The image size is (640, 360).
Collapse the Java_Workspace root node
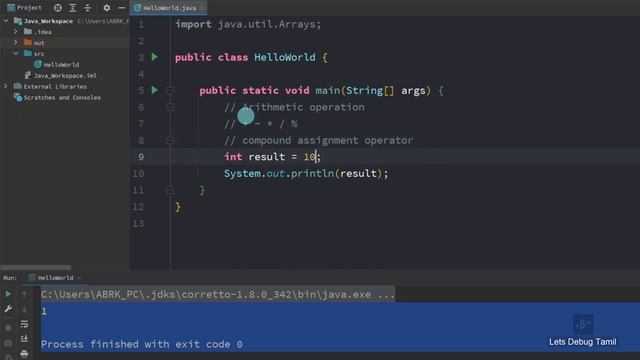[6, 20]
